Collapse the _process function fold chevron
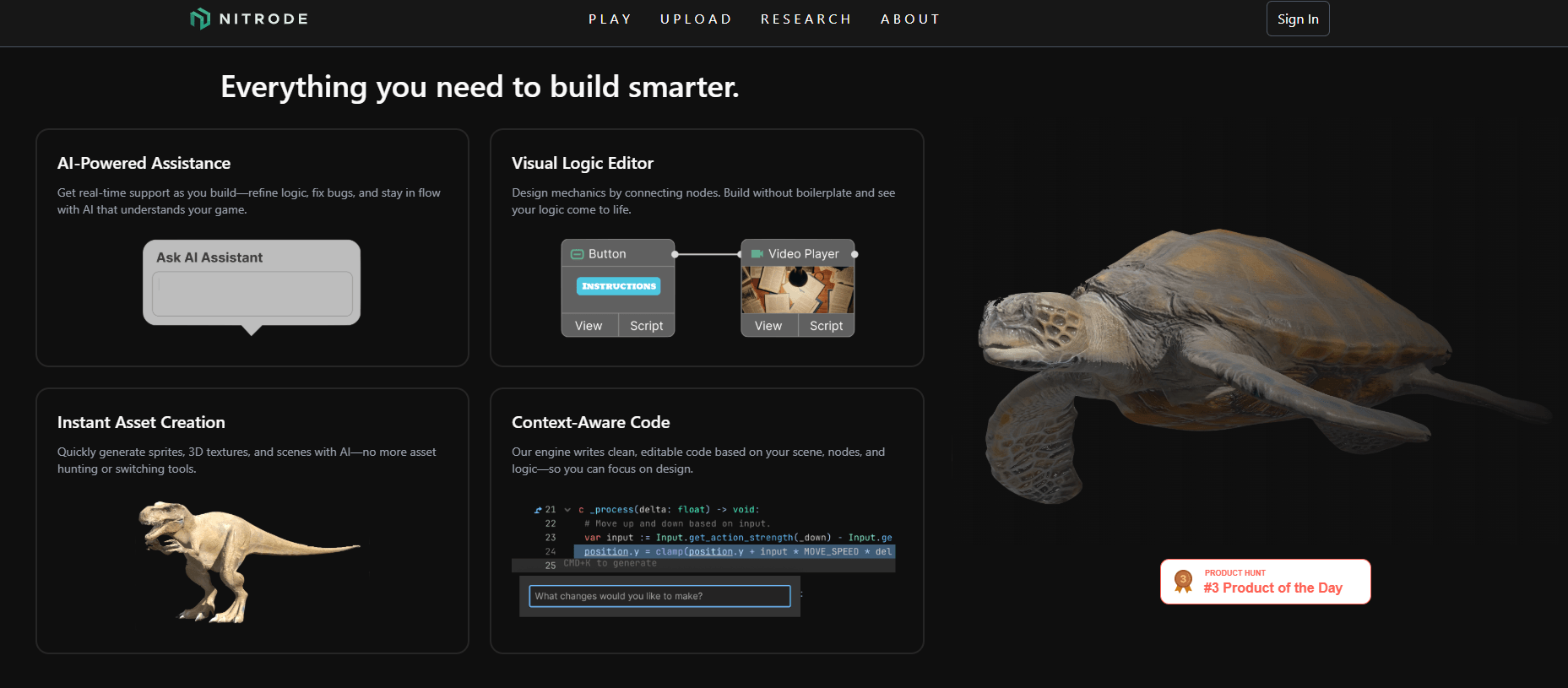This screenshot has width=1568, height=688. pos(567,510)
